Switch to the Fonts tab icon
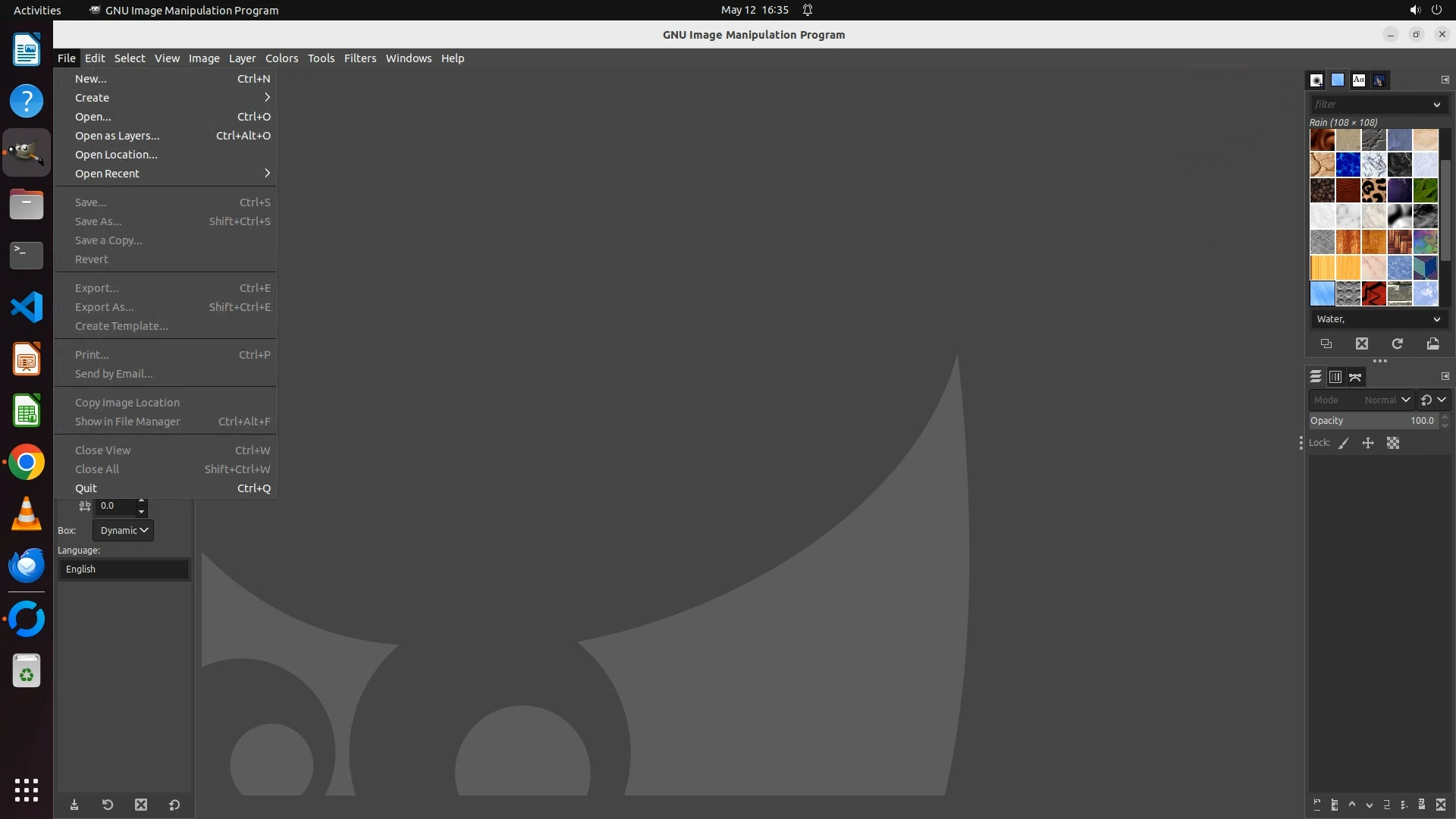 click(x=1359, y=80)
